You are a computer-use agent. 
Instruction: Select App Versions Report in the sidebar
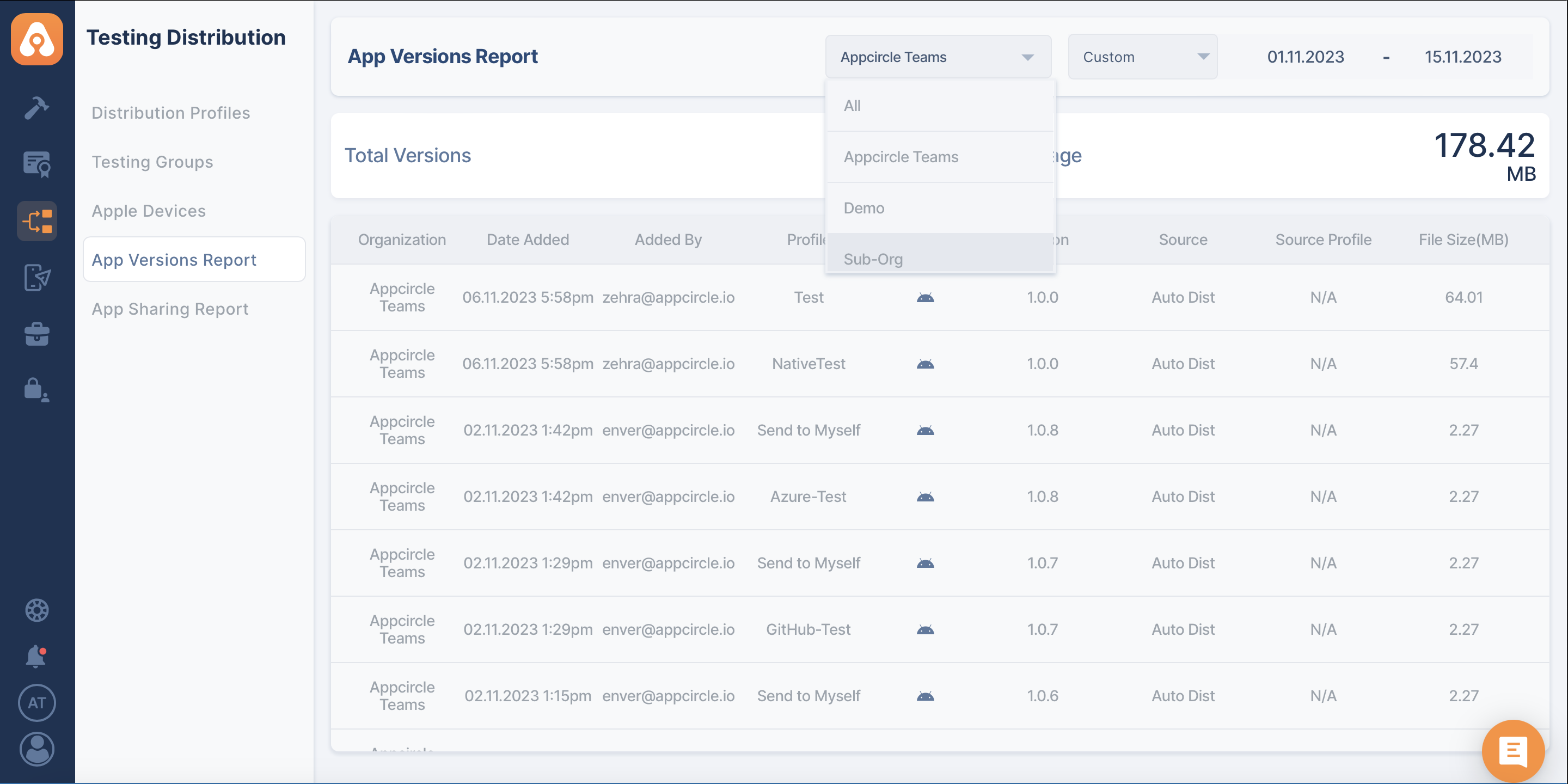(194, 260)
